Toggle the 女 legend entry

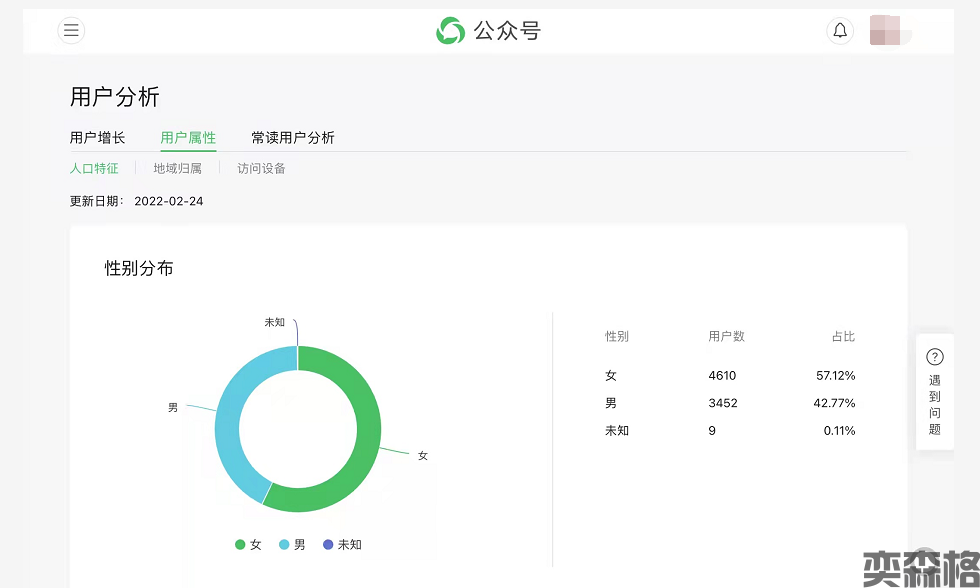(248, 545)
